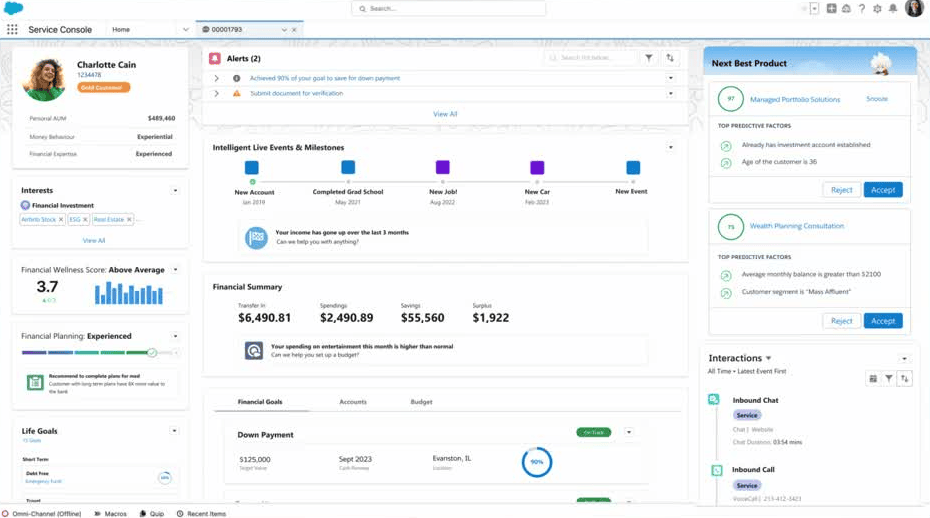This screenshot has width=930, height=518.
Task: Click the Alerts filter funnel icon
Action: click(x=649, y=59)
